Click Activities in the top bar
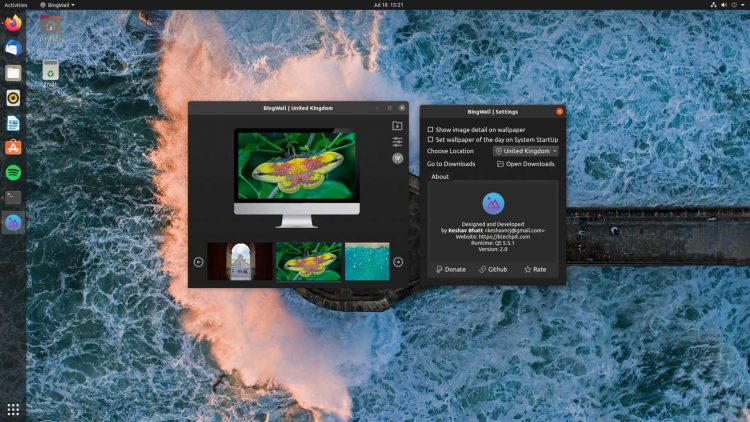This screenshot has width=750, height=422. point(16,5)
